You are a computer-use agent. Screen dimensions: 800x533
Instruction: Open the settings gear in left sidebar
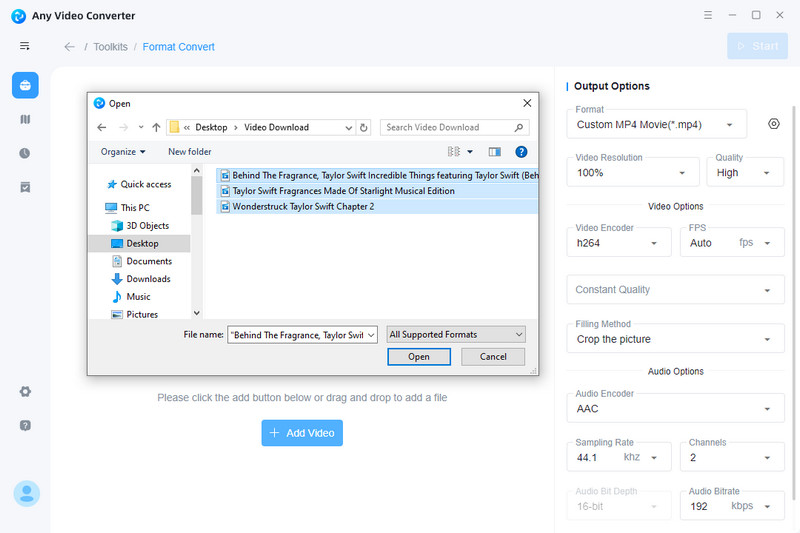25,391
